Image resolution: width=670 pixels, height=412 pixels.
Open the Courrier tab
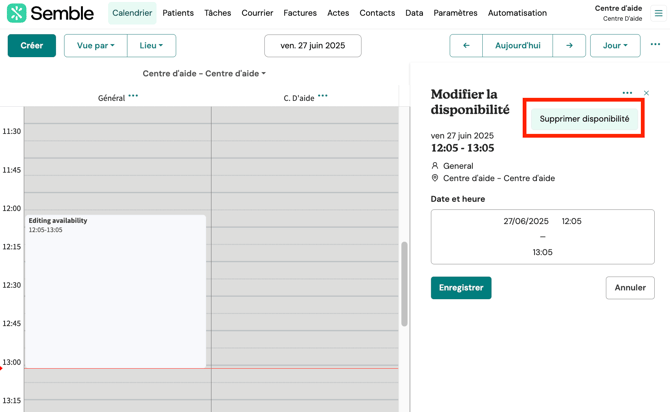coord(257,13)
